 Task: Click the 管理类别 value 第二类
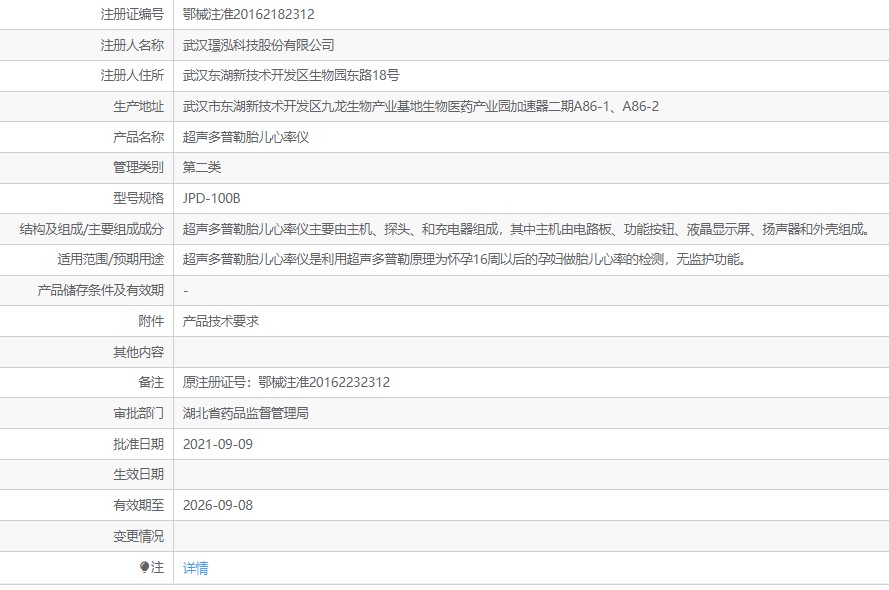pos(202,167)
